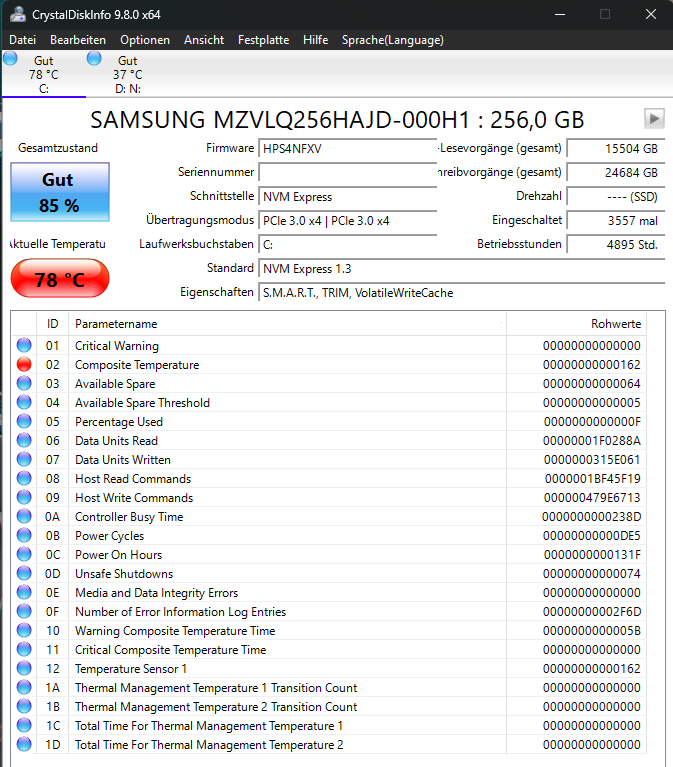Click status icon for Number of Error Information Log Entries
Image resolution: width=673 pixels, height=767 pixels.
(x=24, y=611)
